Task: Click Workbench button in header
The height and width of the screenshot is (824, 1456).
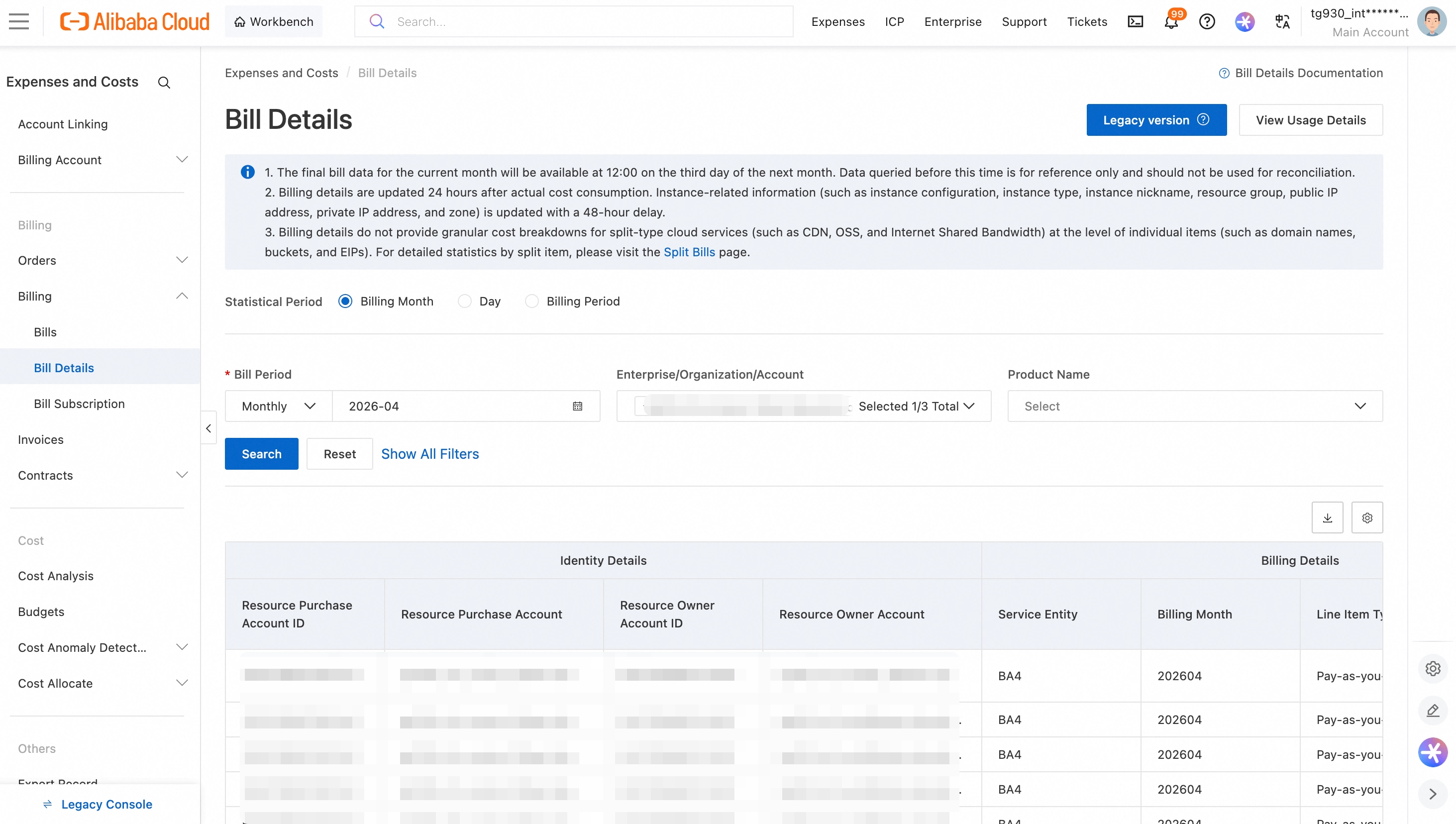Action: [x=273, y=21]
